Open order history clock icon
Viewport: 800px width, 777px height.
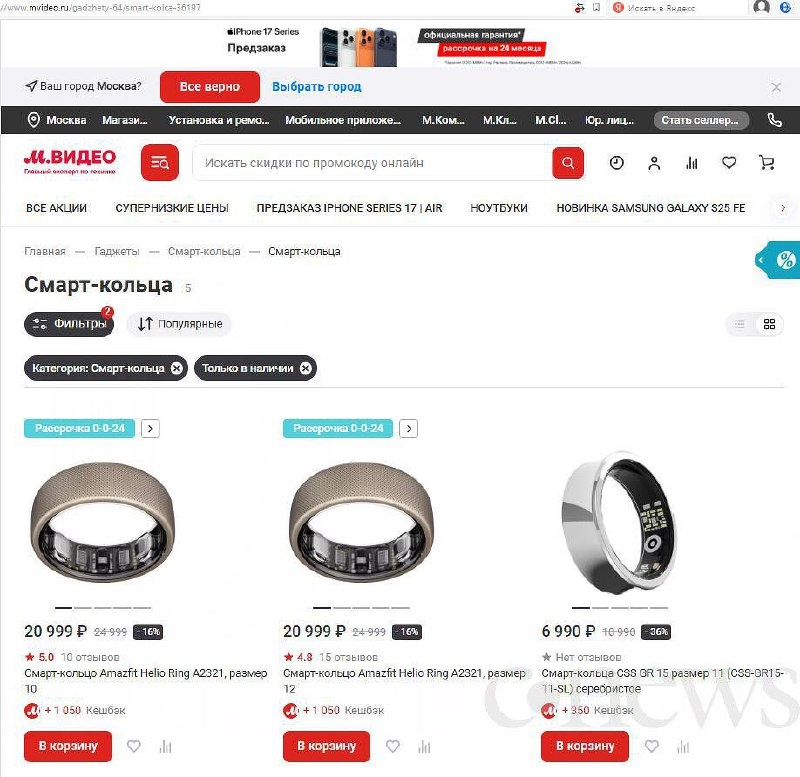(x=617, y=163)
